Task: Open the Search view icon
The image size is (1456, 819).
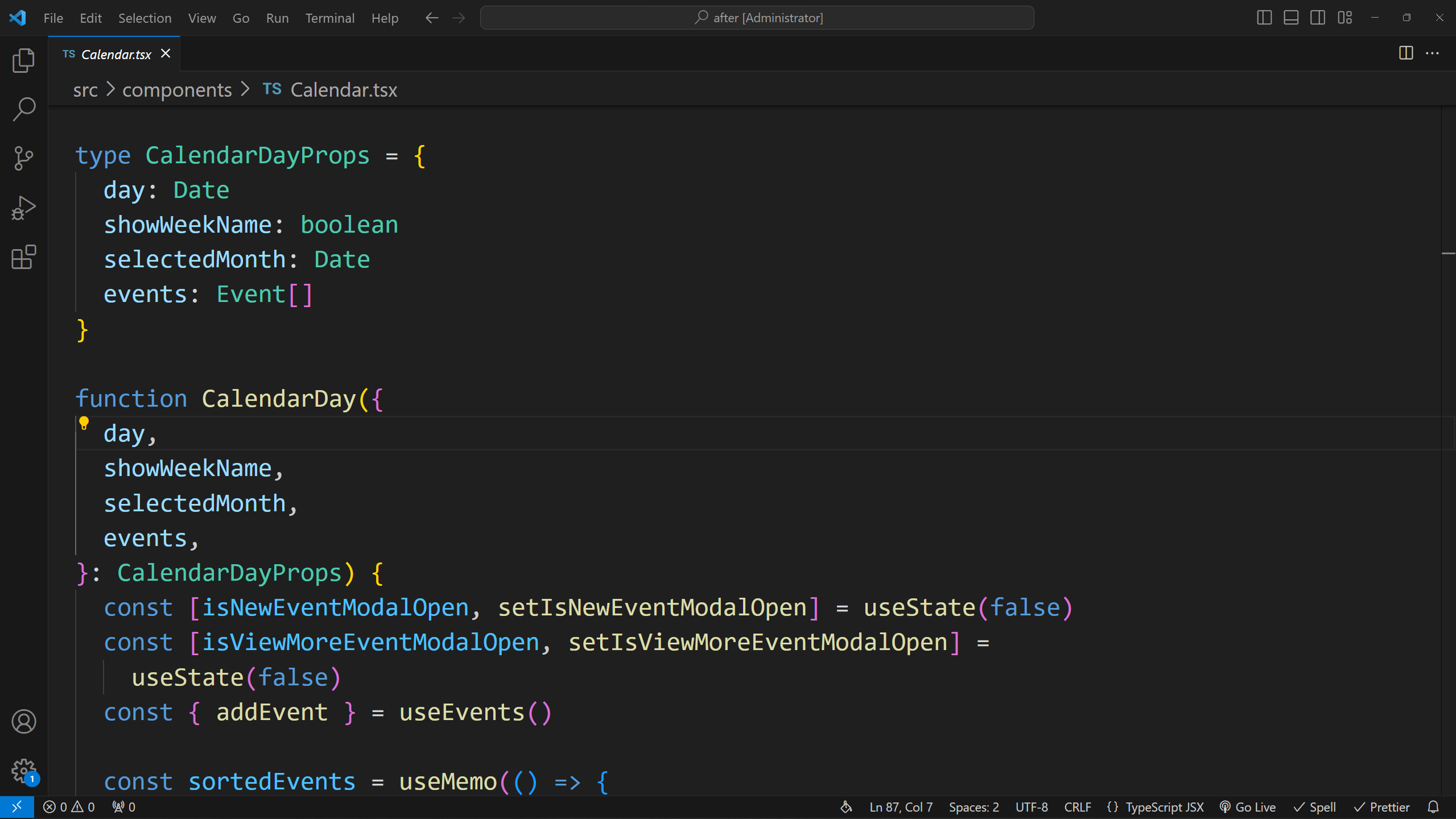Action: [23, 109]
